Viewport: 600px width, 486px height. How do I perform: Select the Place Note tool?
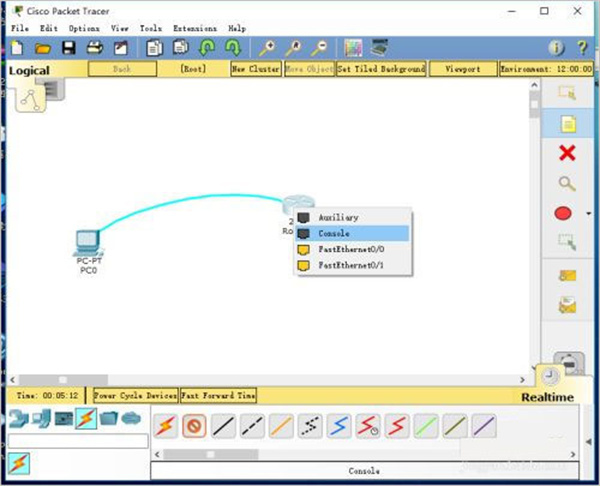pos(567,124)
